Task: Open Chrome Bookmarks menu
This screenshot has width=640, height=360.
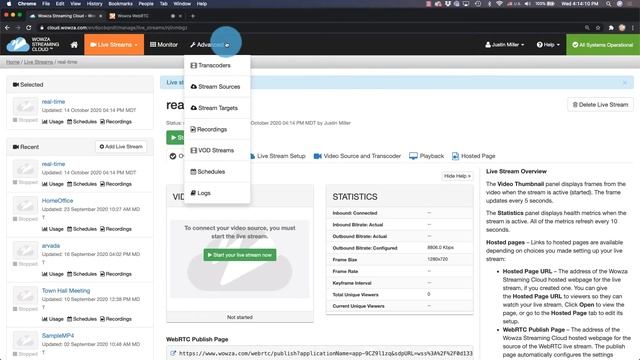Action: pos(120,4)
